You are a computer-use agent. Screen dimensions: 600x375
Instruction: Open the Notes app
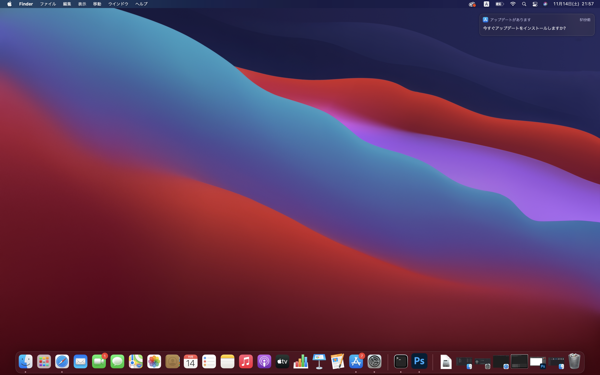[x=227, y=361]
